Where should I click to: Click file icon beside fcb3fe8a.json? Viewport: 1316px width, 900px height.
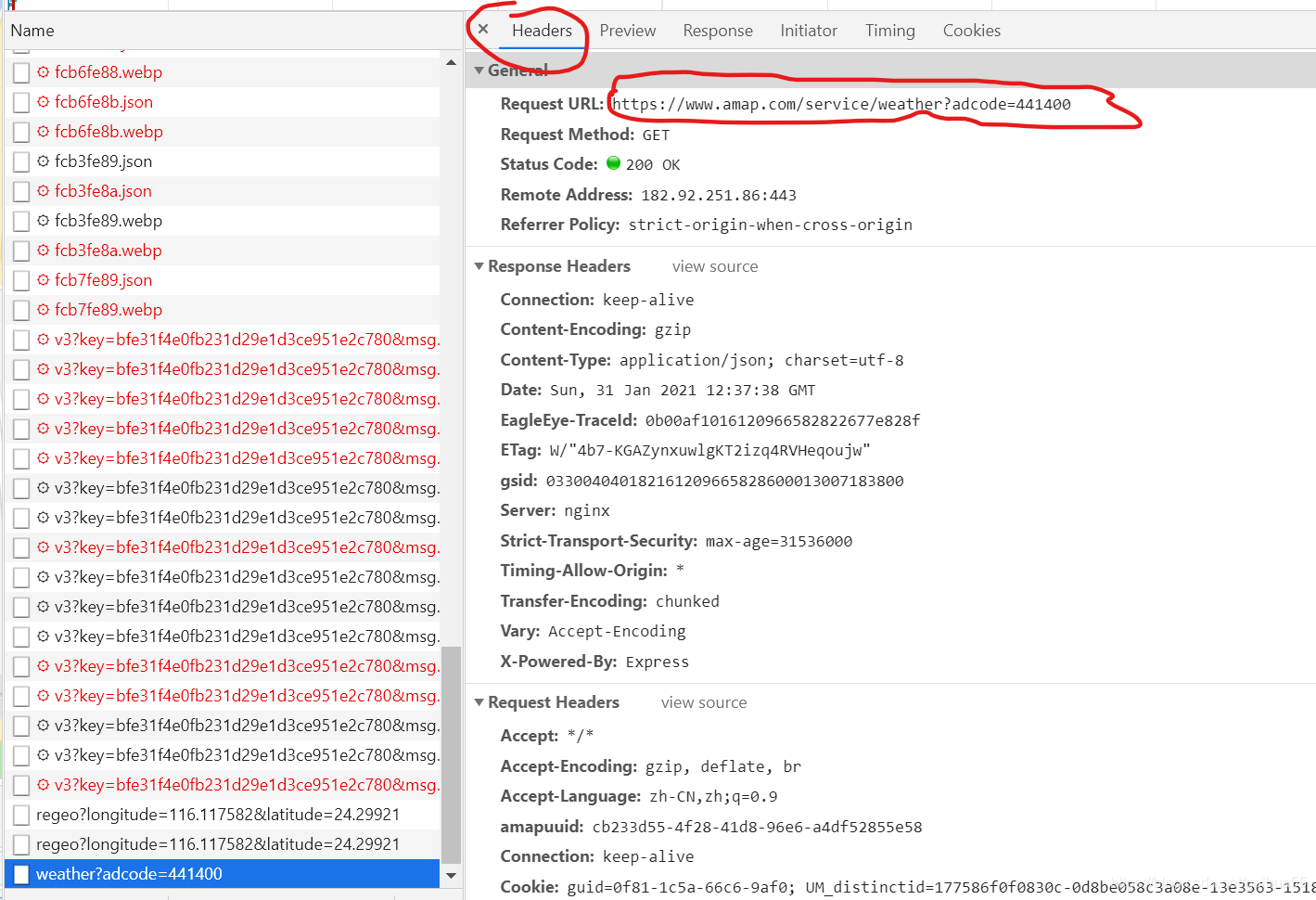click(21, 191)
